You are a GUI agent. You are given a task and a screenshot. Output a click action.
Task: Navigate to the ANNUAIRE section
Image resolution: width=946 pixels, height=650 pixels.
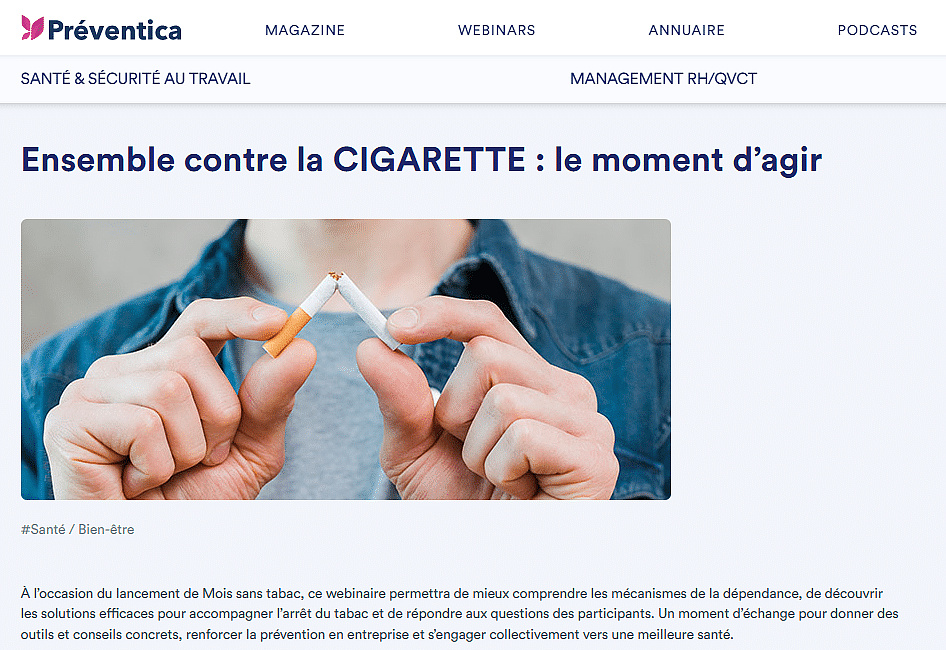(686, 30)
